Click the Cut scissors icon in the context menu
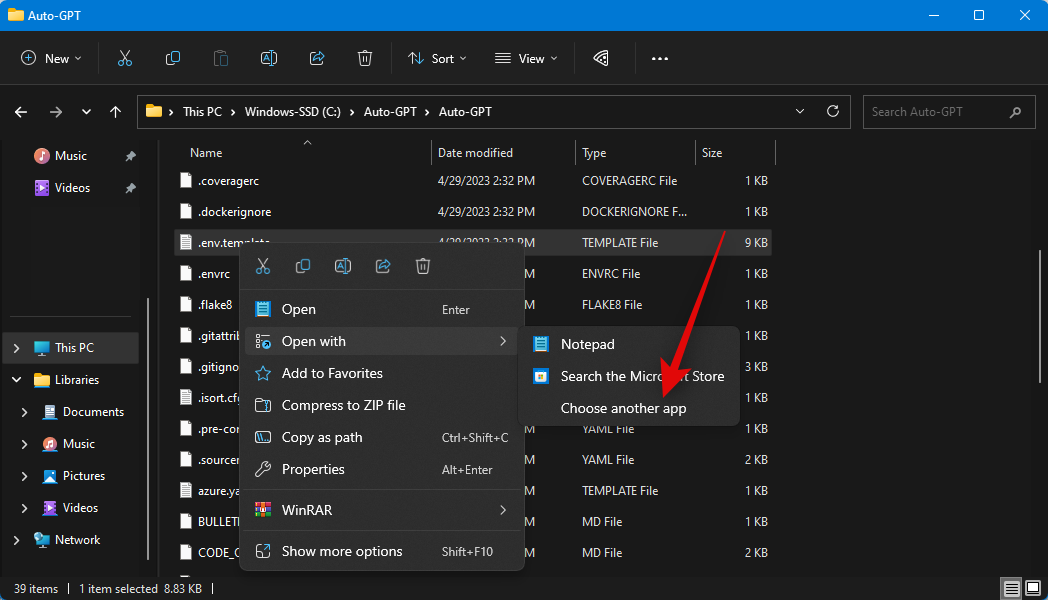Image resolution: width=1048 pixels, height=600 pixels. coord(263,266)
